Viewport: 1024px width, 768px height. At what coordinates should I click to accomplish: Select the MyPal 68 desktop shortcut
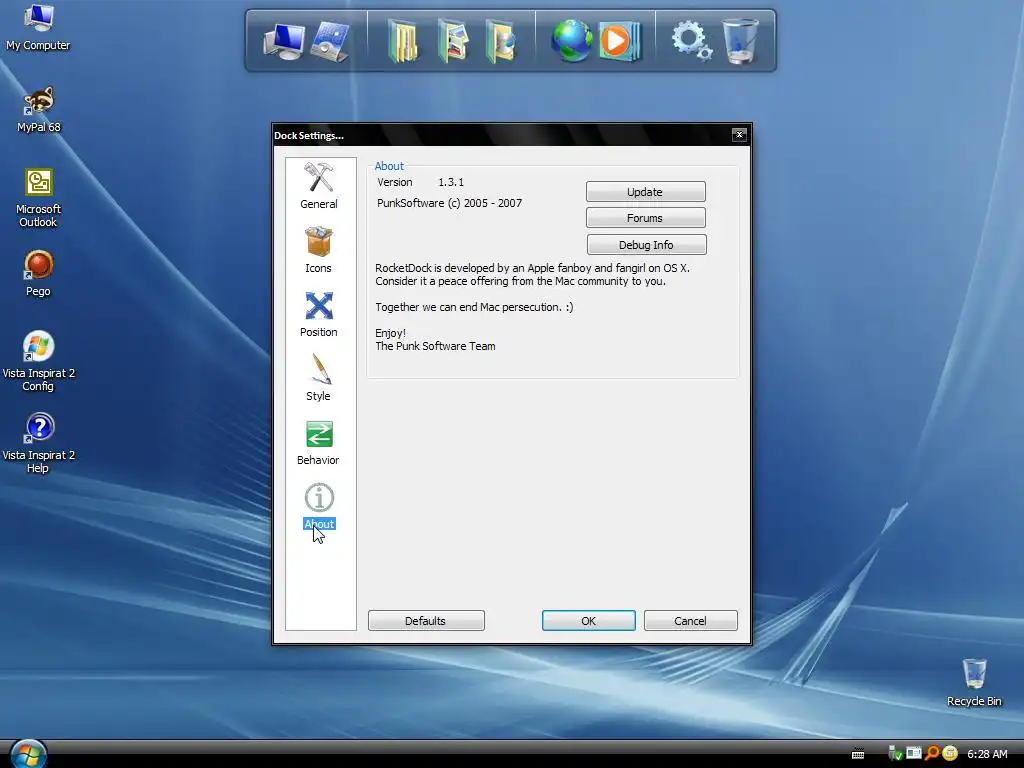[x=38, y=110]
